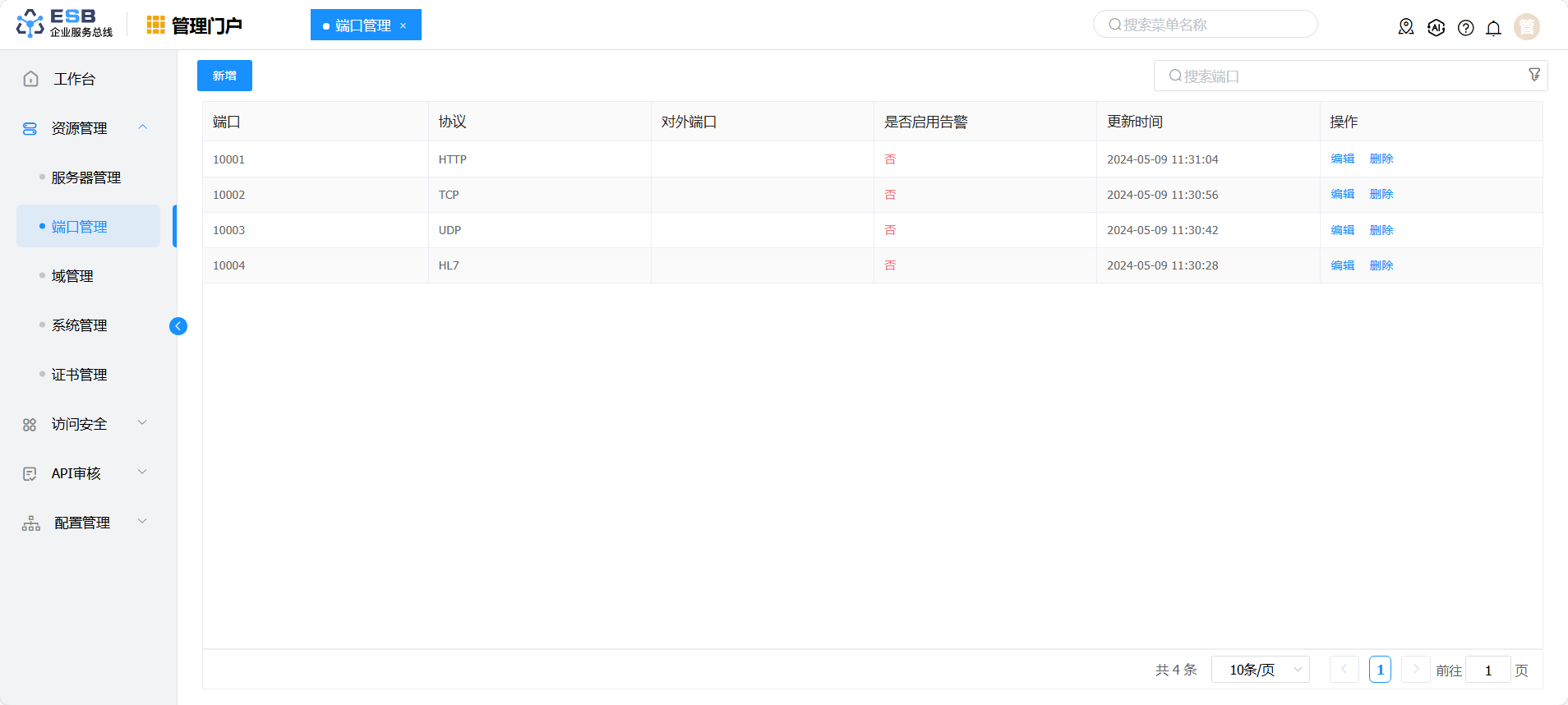Click the 新增 button
Screen dimensions: 1568x705
point(224,76)
